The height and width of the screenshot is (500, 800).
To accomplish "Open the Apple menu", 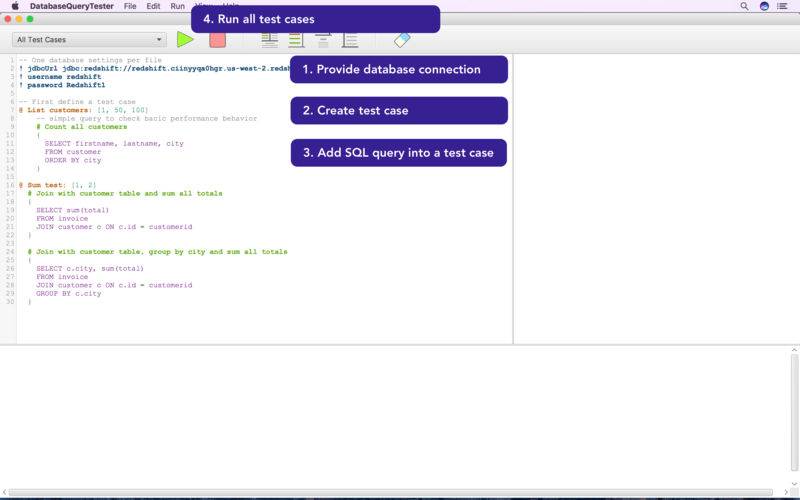I will point(15,6).
